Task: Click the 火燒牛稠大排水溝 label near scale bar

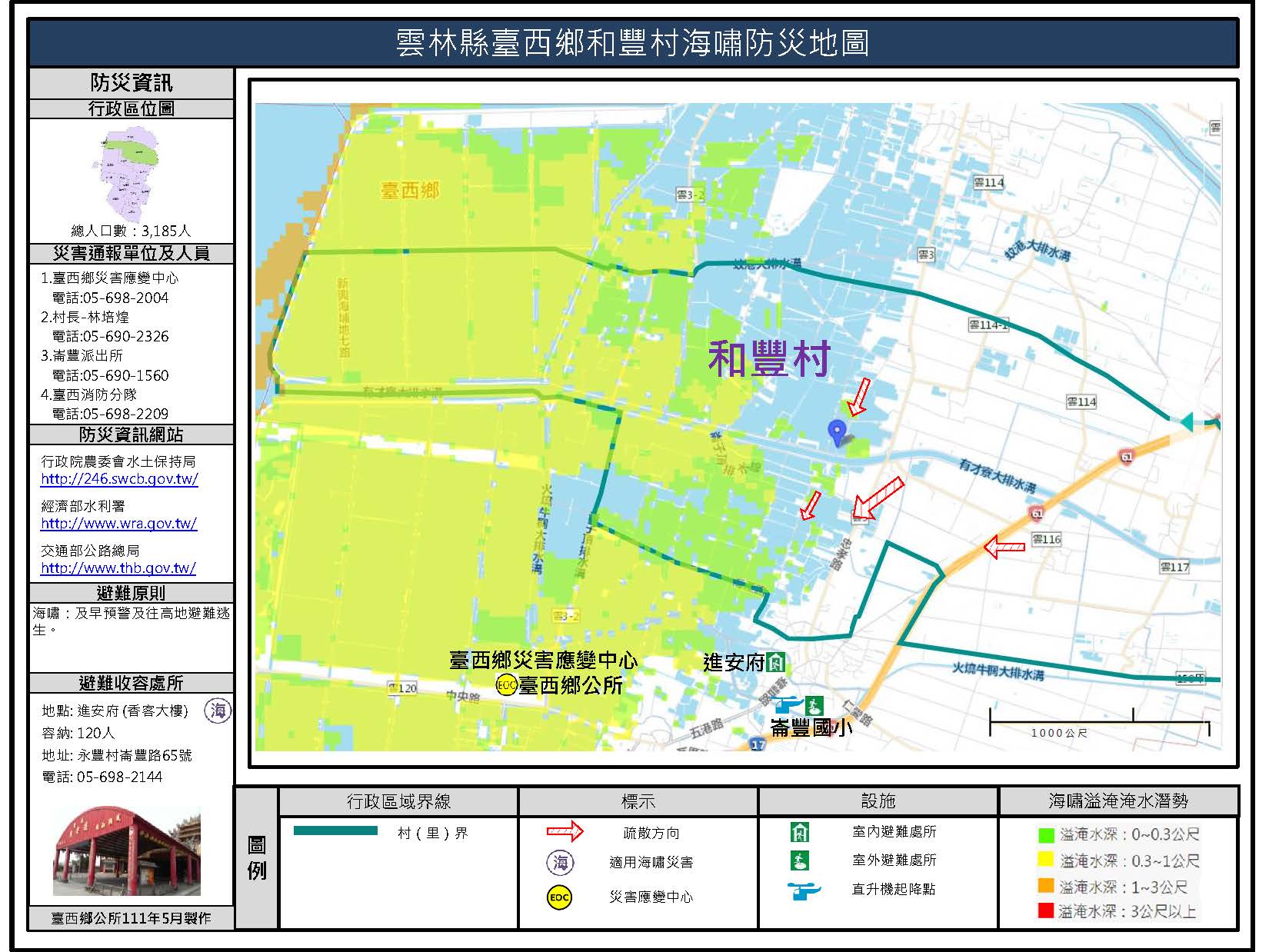Action: (998, 672)
